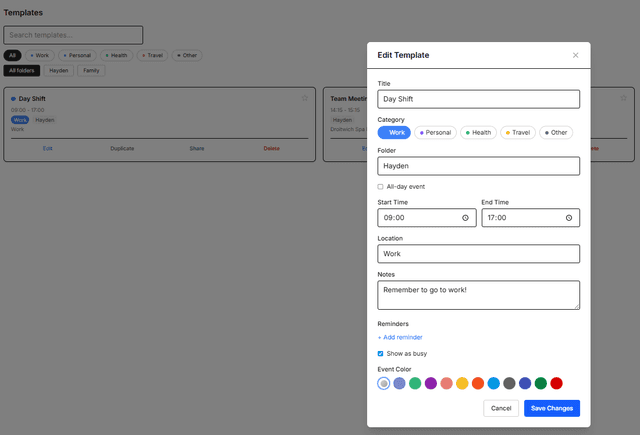This screenshot has height=435, width=640.
Task: Filter templates by Health category
Action: click(116, 55)
